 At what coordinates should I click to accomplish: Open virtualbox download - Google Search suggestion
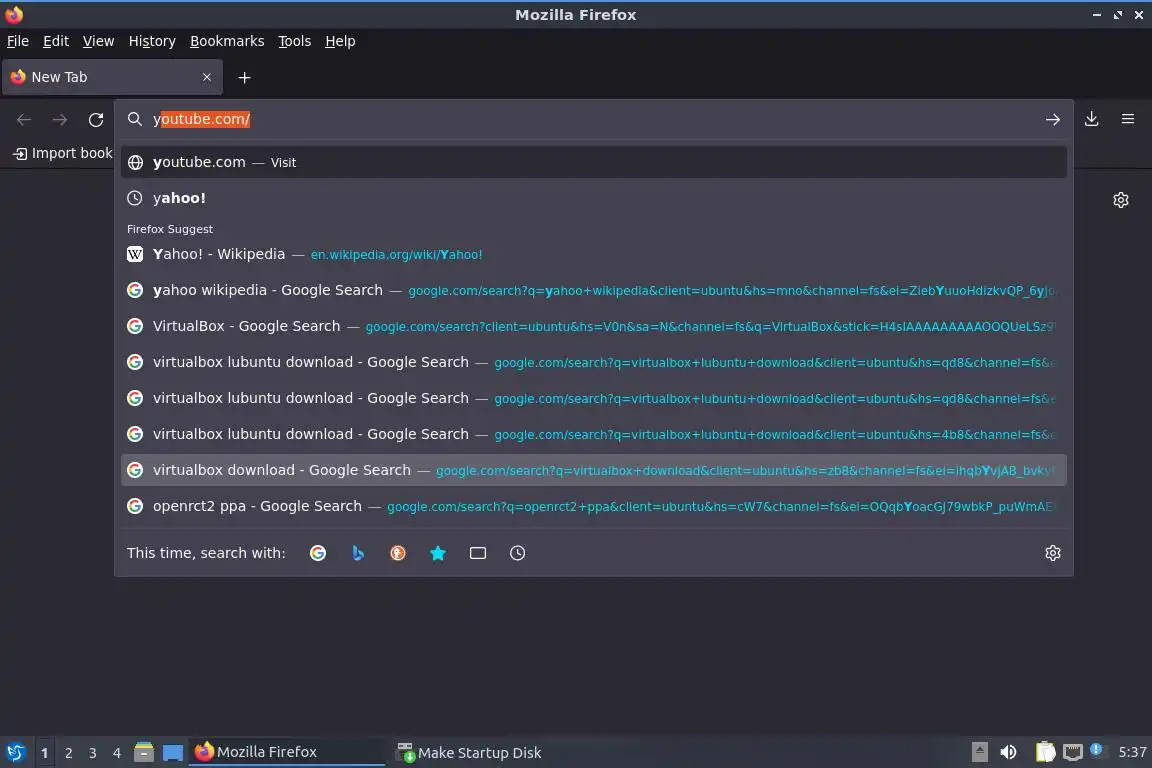point(594,470)
